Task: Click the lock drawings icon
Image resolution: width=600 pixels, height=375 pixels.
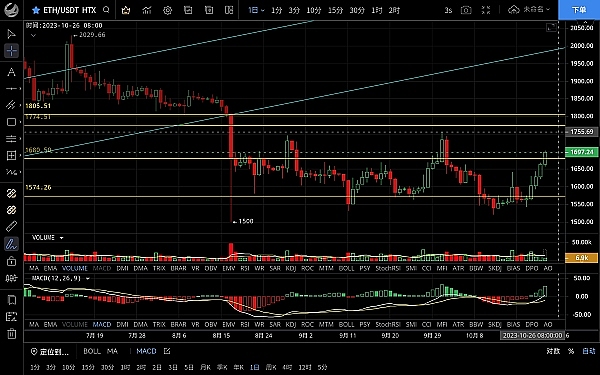Action: tap(11, 261)
